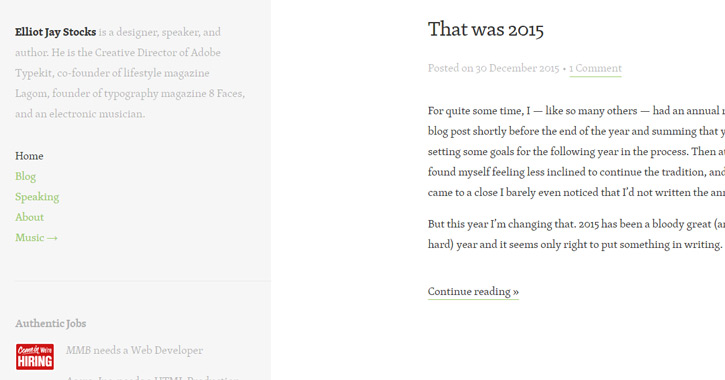The width and height of the screenshot is (725, 380).
Task: Click the paragraph starting "But this year"
Action: (x=576, y=234)
